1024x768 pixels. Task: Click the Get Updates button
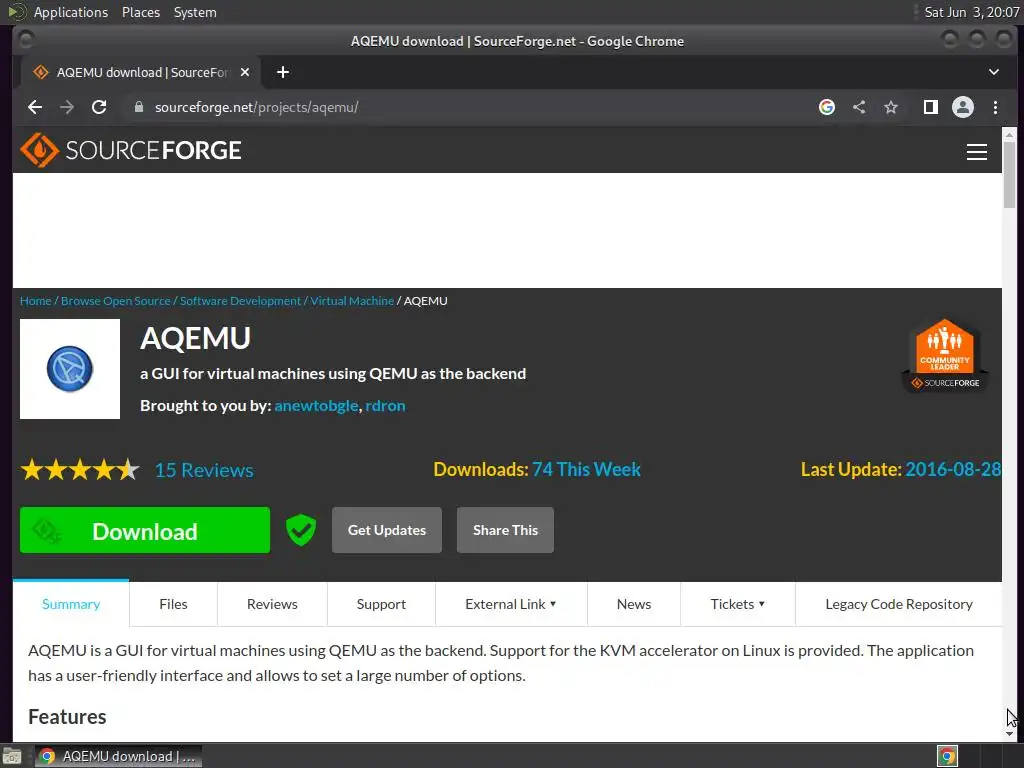point(387,530)
